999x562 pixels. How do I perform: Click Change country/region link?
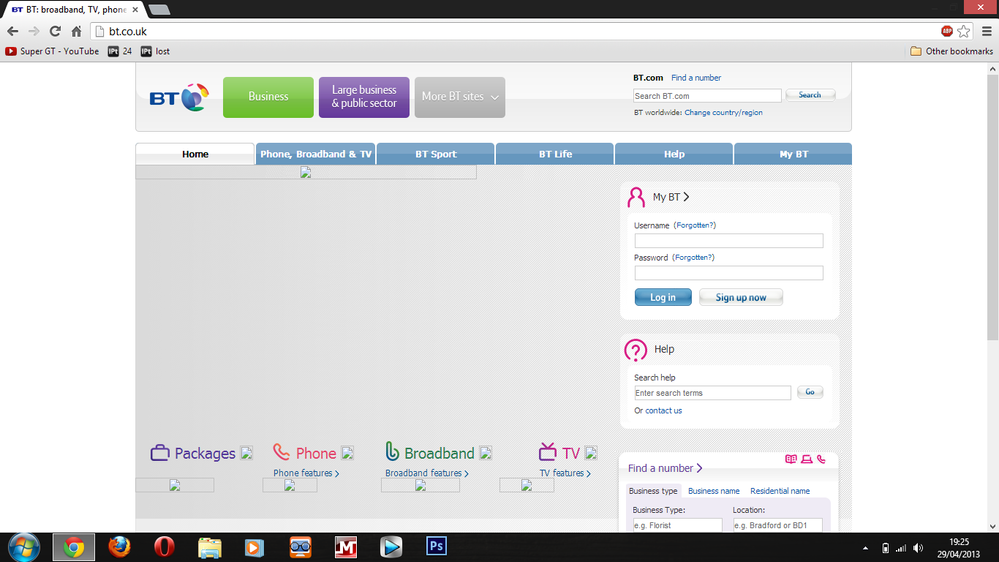pos(723,113)
